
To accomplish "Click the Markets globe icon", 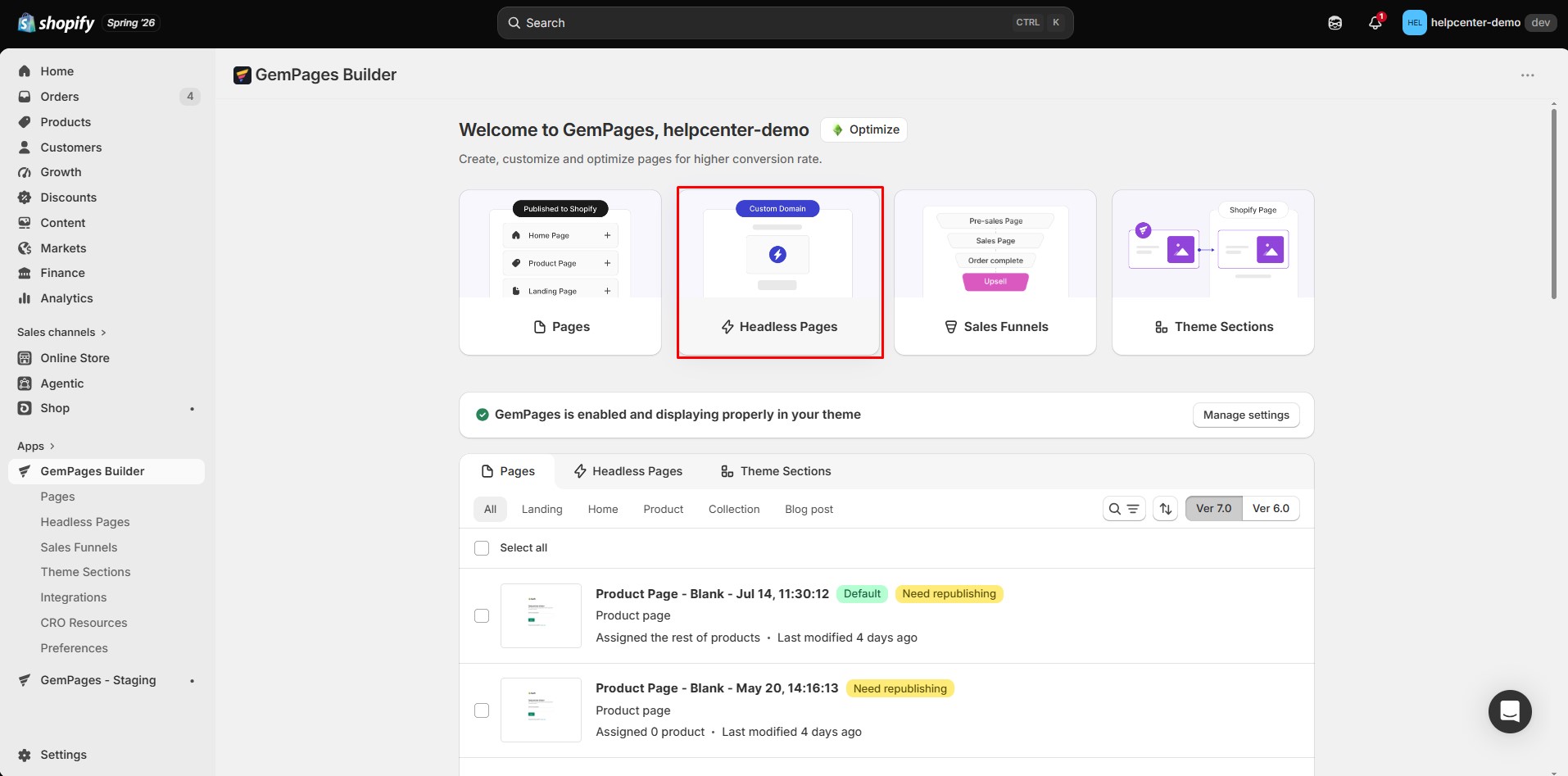I will point(25,248).
